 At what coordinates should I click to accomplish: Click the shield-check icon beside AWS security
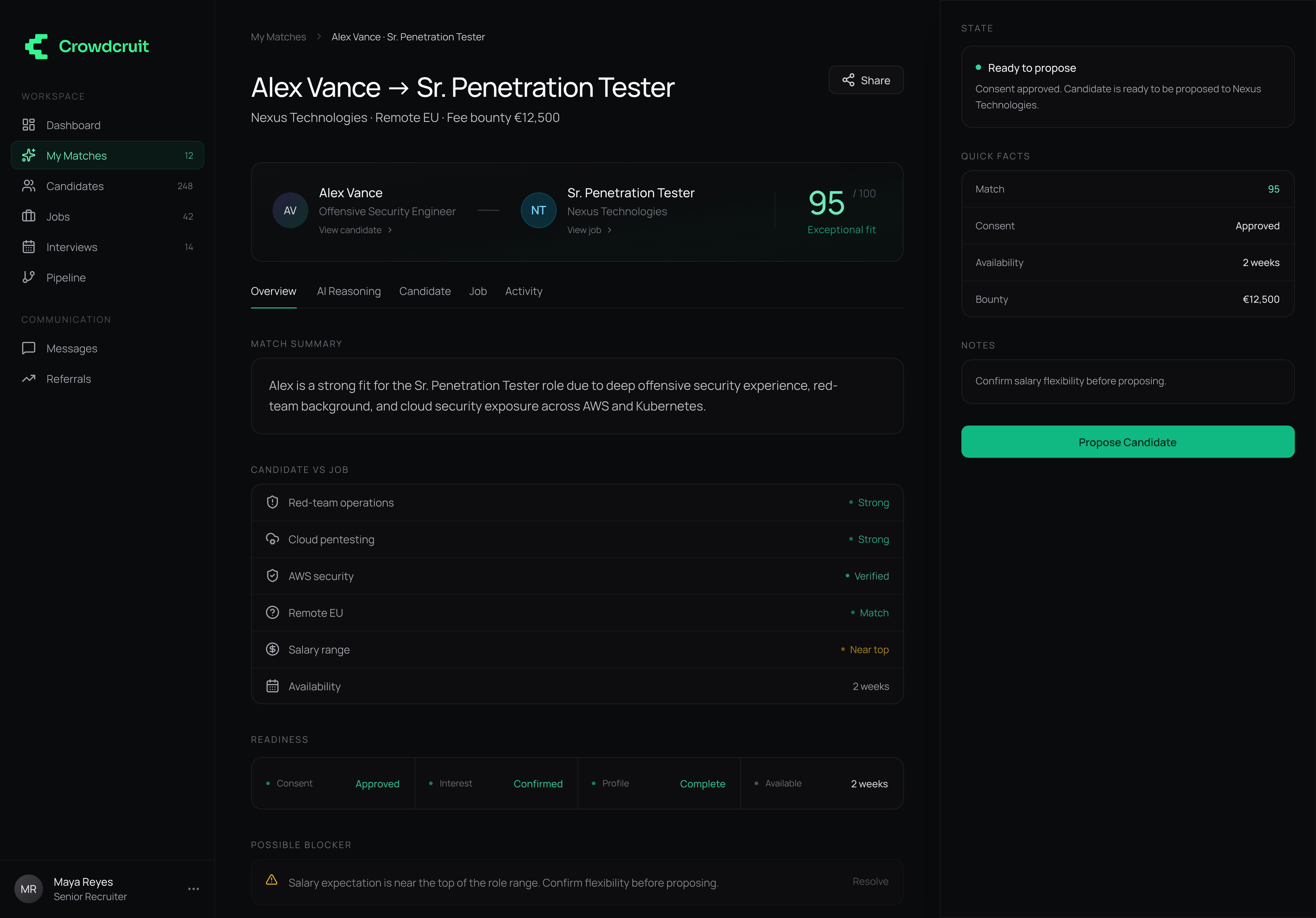pos(272,575)
